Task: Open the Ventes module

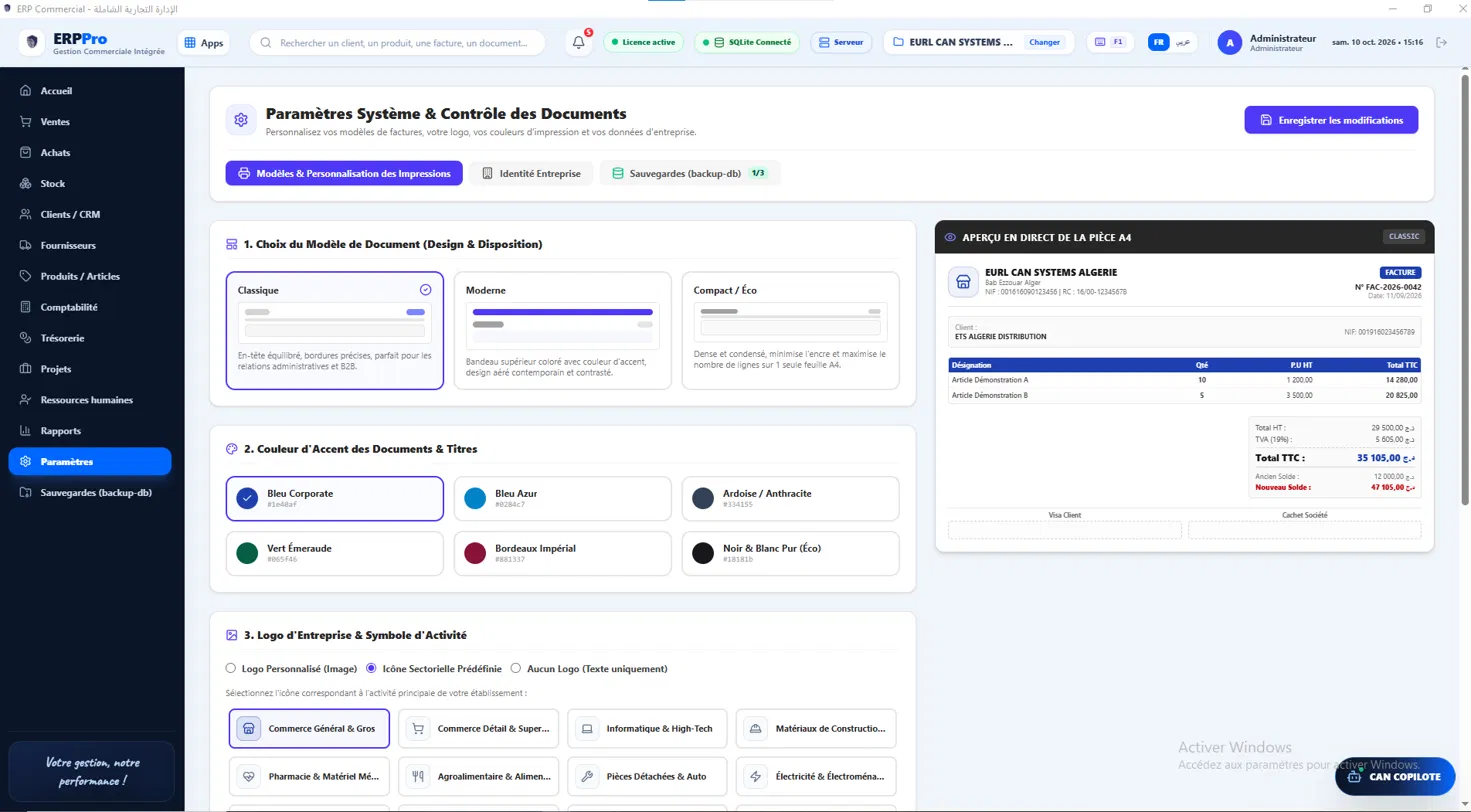Action: point(90,122)
